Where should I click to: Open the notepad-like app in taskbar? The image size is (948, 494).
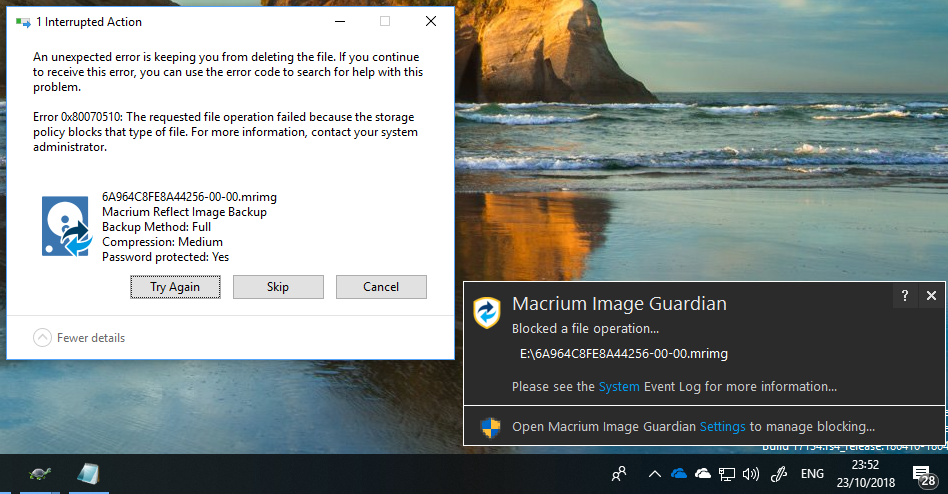click(88, 474)
